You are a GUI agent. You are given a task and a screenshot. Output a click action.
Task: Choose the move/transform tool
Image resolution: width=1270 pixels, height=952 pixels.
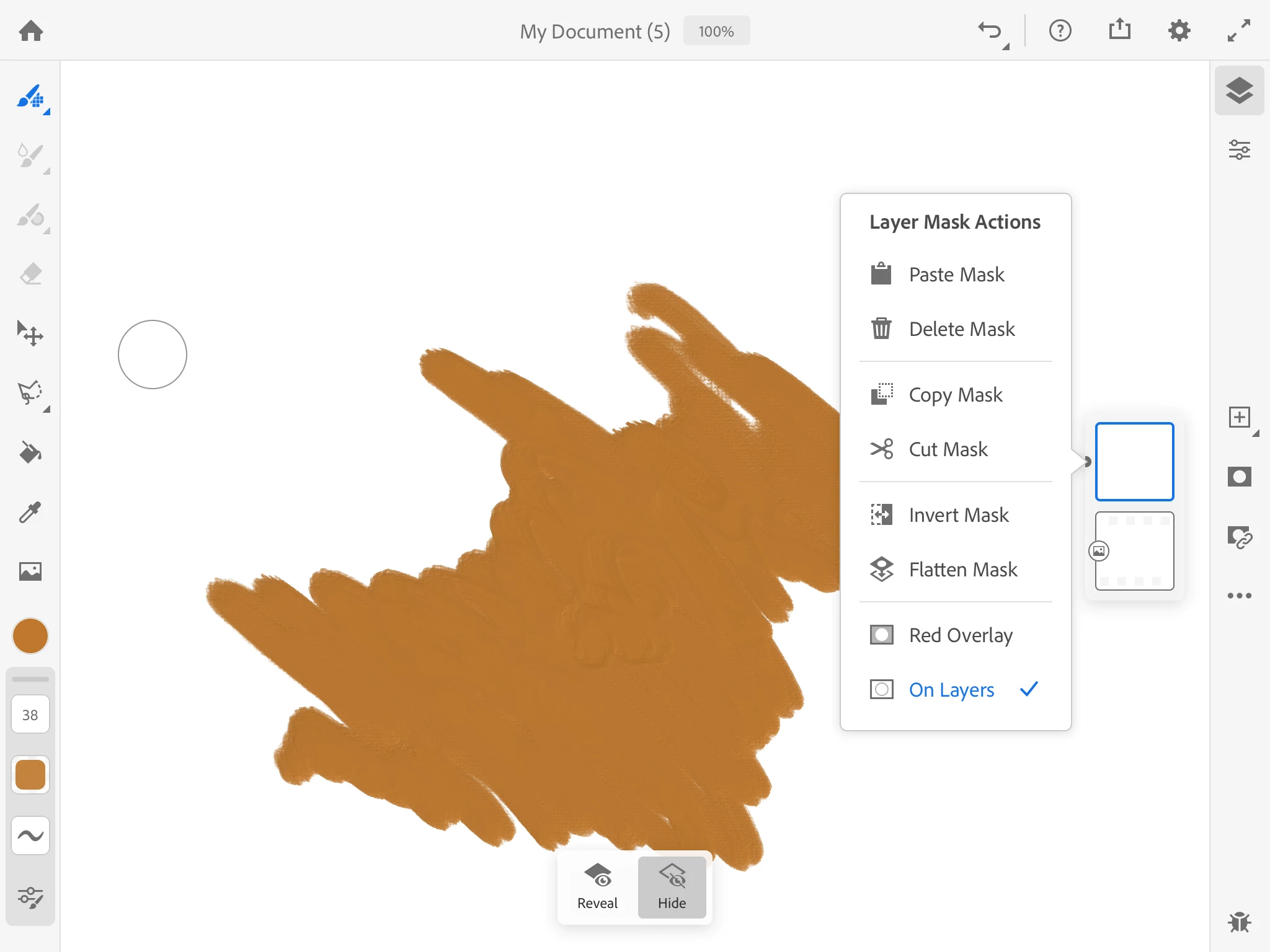point(30,333)
